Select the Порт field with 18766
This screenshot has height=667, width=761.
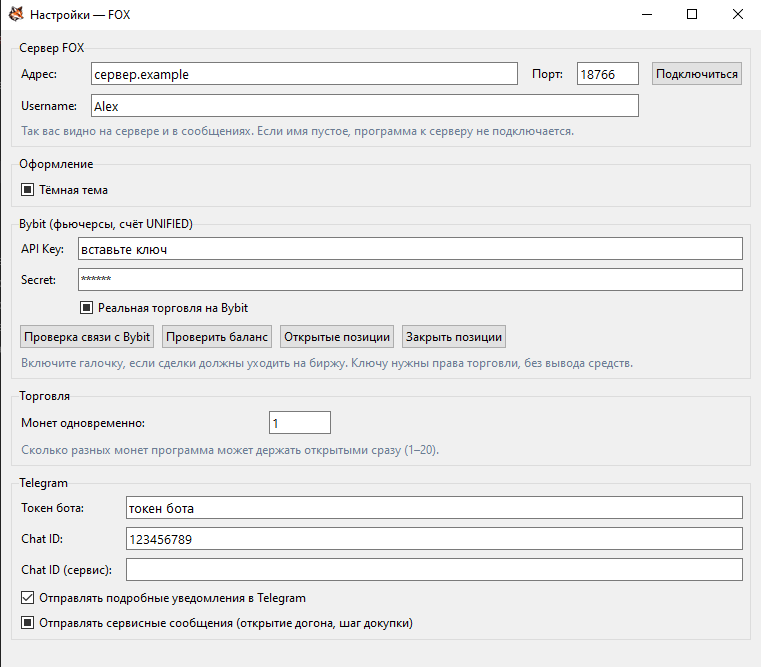[x=608, y=74]
